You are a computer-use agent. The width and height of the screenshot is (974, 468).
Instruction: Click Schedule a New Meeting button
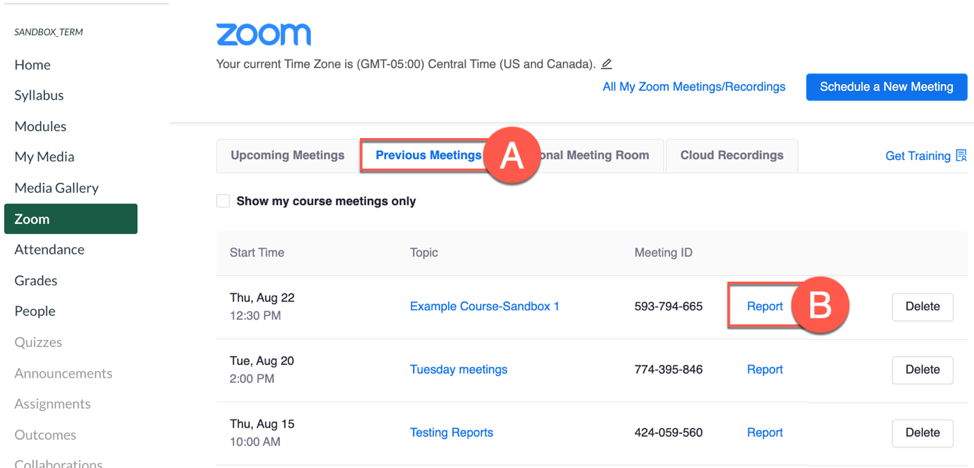886,87
